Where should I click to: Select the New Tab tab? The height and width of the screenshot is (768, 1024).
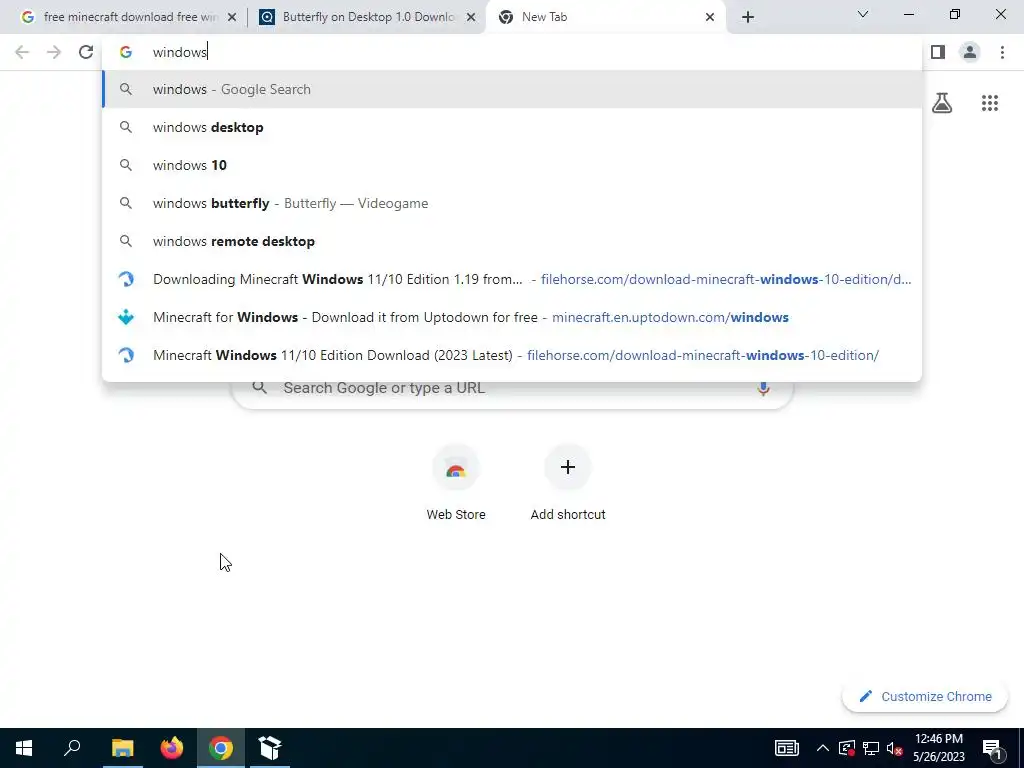(x=604, y=17)
